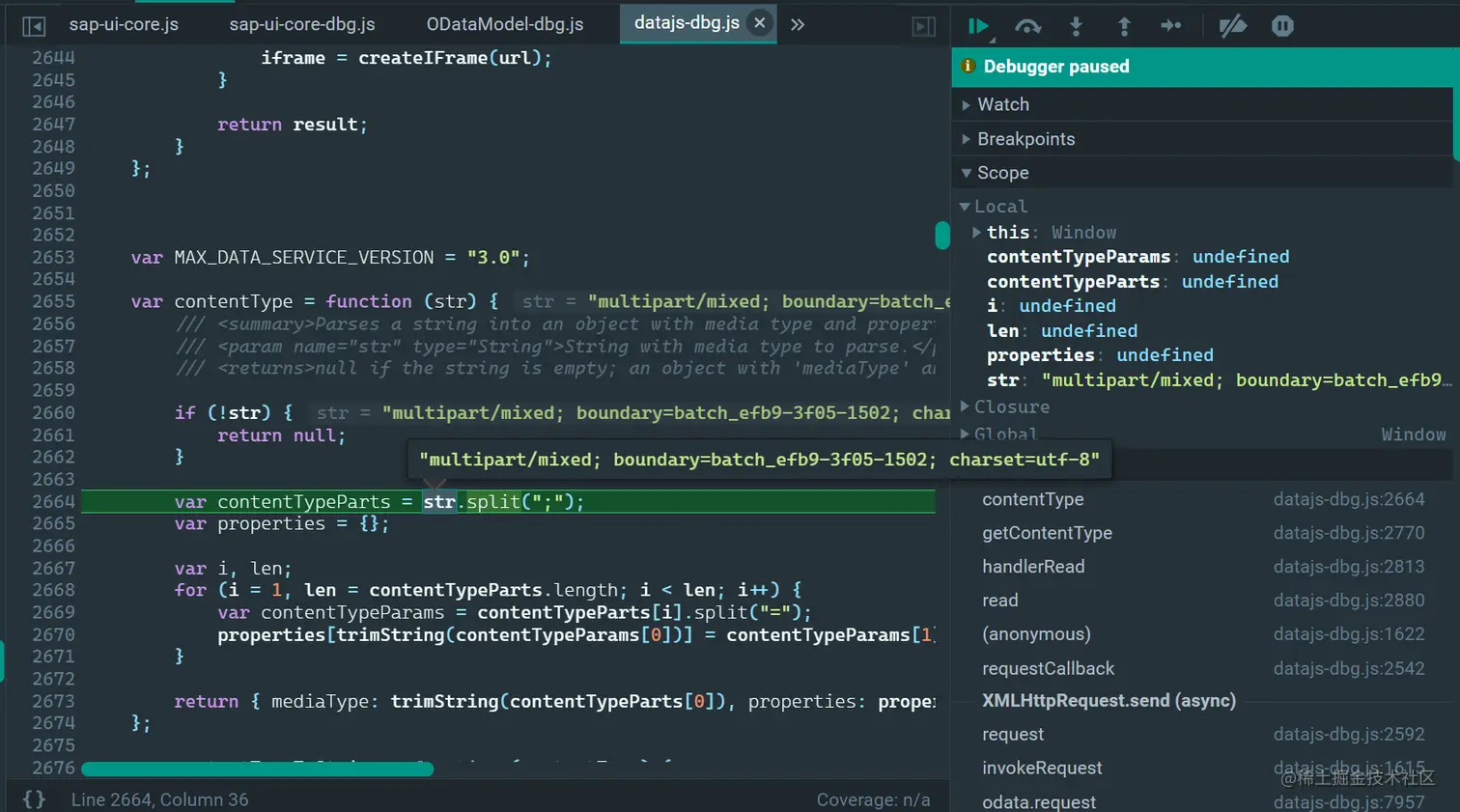Click the str variable in scope
Screen dimensions: 1460x812
(x=1219, y=380)
